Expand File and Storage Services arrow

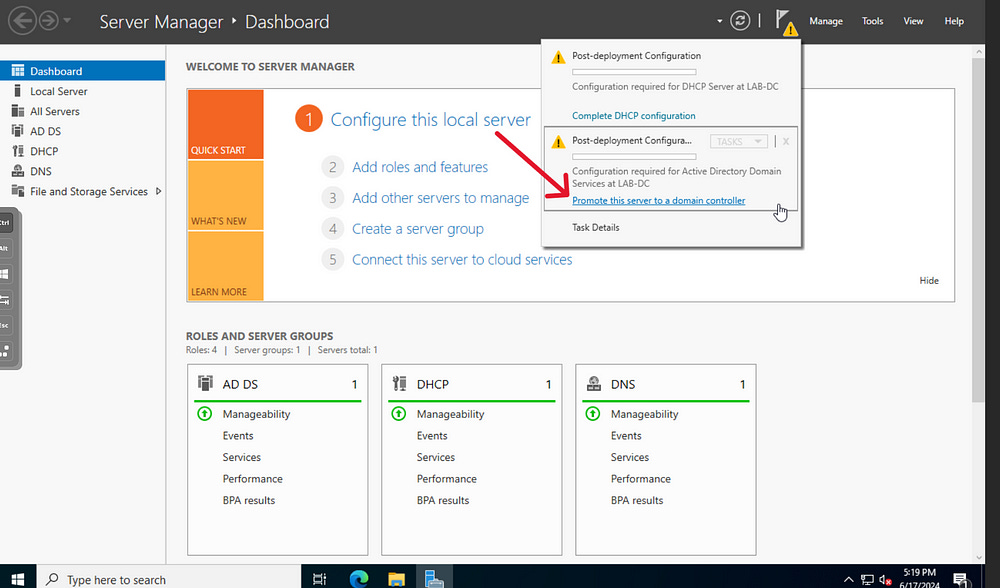coord(158,191)
